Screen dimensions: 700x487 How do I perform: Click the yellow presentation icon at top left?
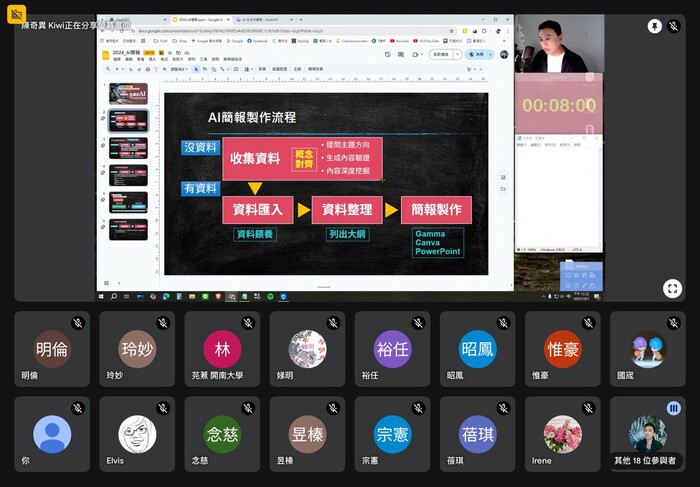16,15
